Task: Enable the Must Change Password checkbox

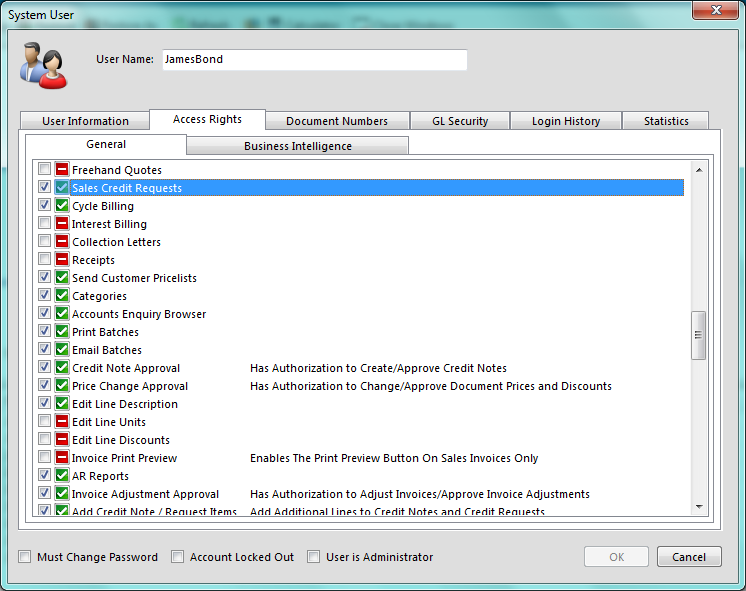Action: (x=25, y=557)
